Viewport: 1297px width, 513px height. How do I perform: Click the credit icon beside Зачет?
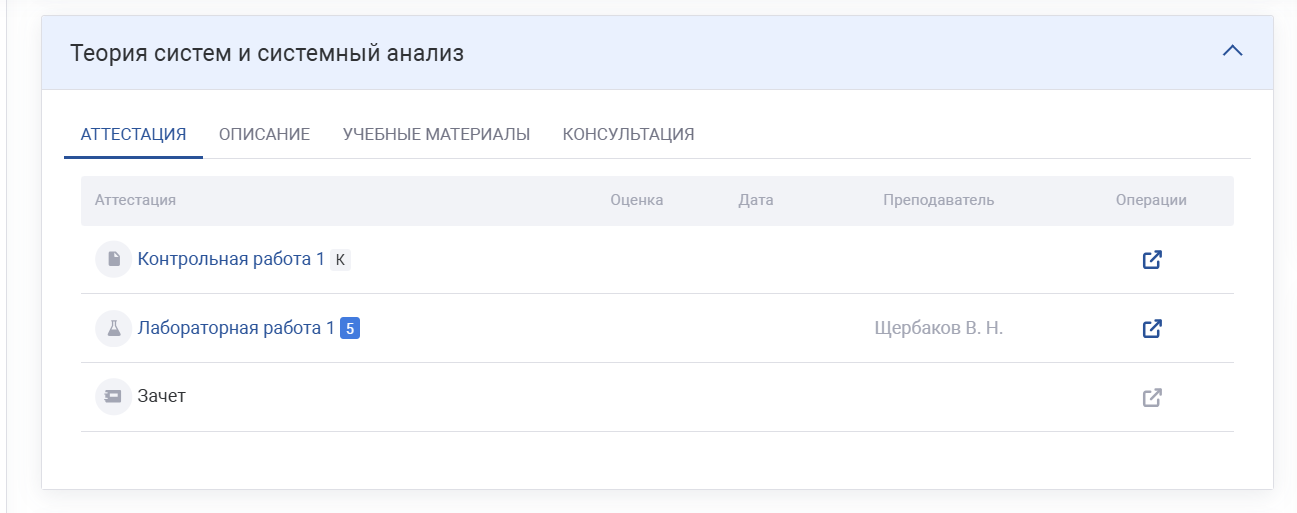click(113, 397)
